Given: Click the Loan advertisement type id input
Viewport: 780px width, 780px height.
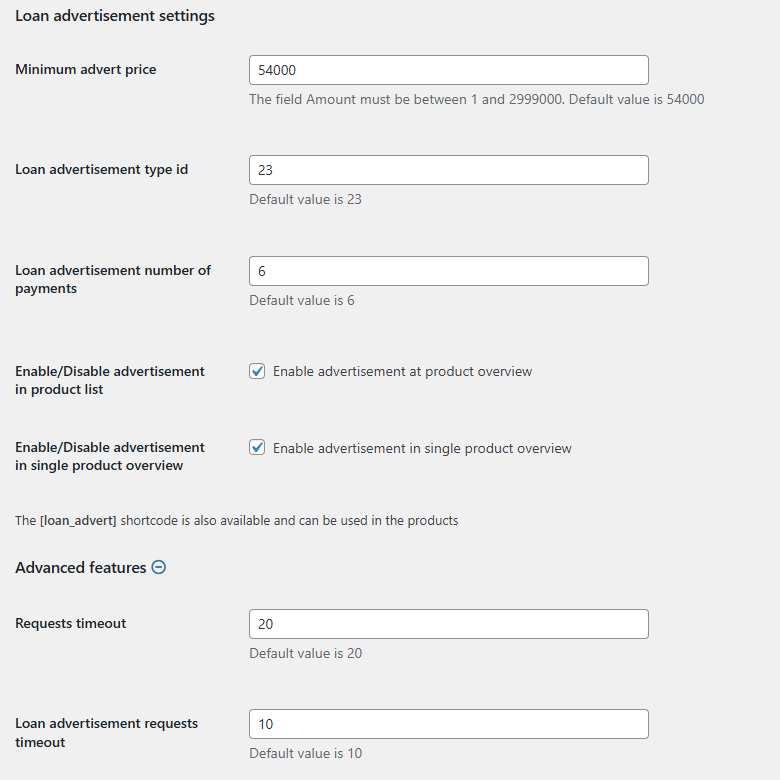Looking at the screenshot, I should 448,170.
